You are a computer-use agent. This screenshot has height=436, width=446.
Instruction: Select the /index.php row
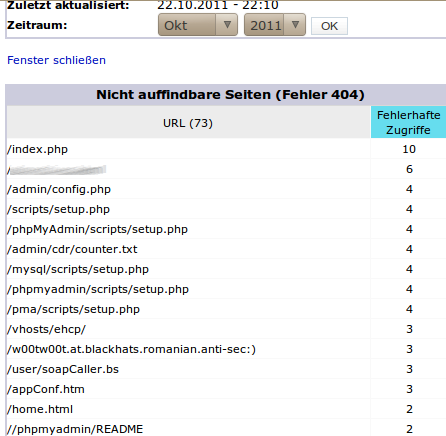[226, 149]
